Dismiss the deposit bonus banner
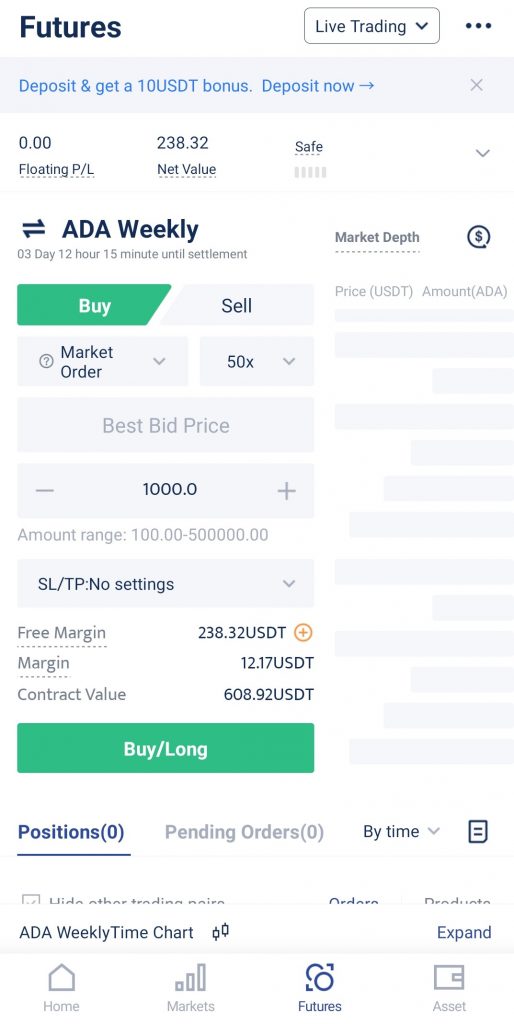This screenshot has width=514, height=1024. (x=477, y=85)
